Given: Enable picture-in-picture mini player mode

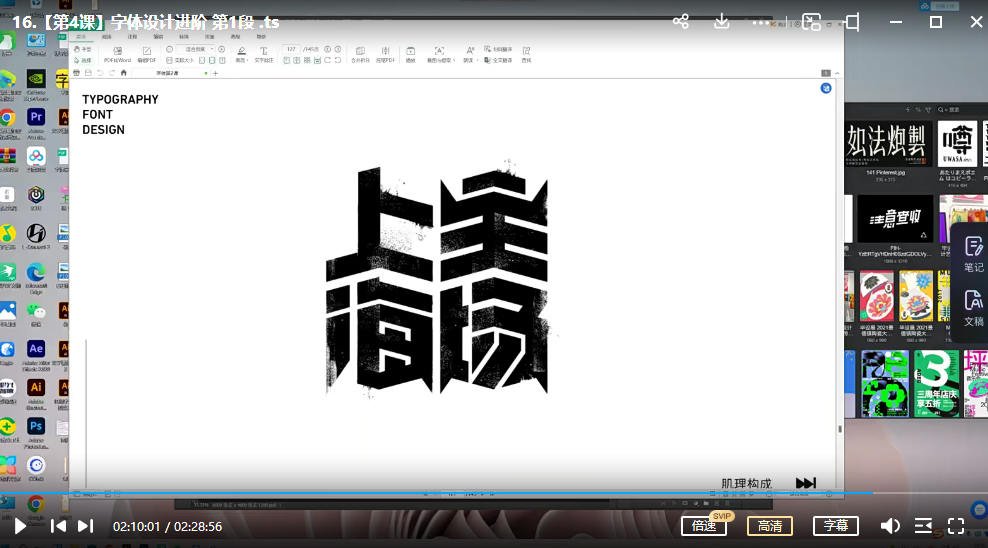Looking at the screenshot, I should coord(811,22).
